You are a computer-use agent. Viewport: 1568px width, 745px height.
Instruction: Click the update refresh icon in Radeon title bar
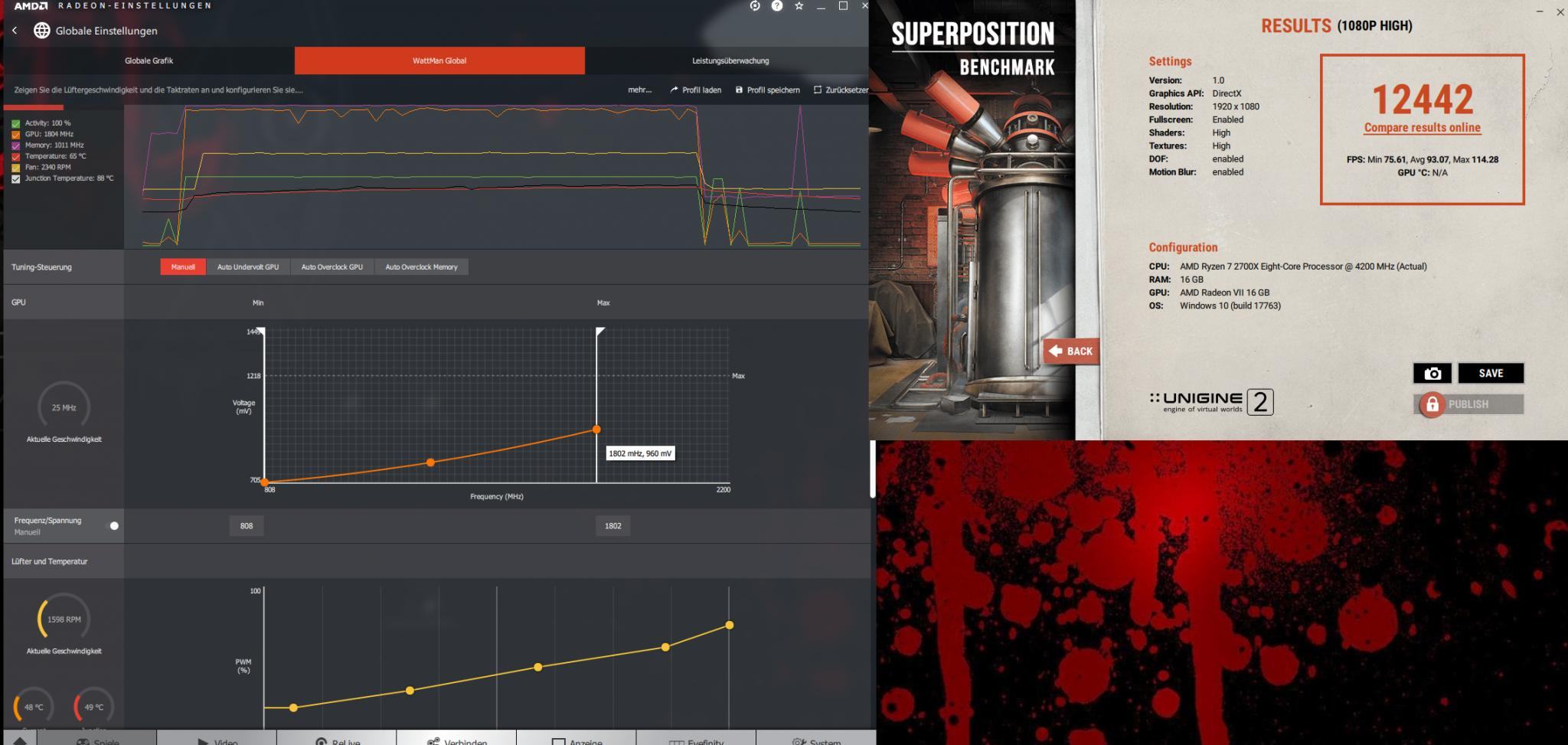coord(755,6)
